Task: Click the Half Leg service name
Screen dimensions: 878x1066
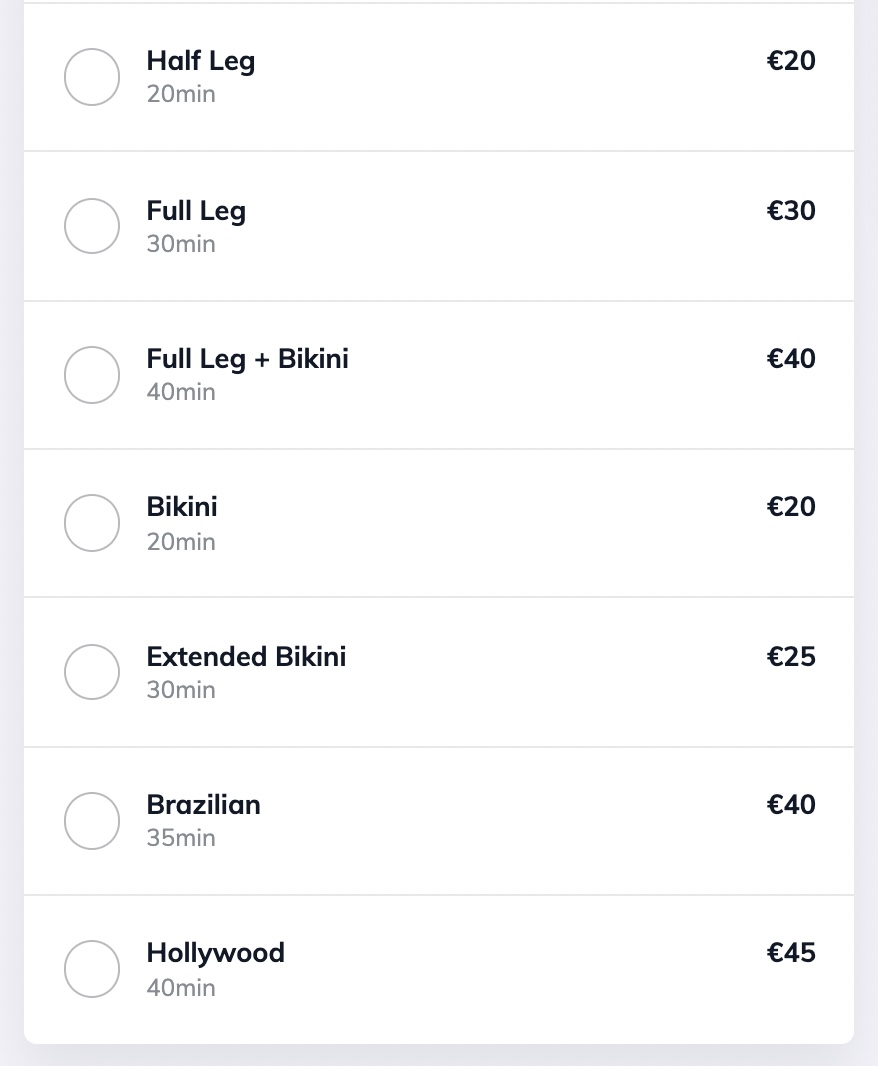Action: pyautogui.click(x=201, y=61)
